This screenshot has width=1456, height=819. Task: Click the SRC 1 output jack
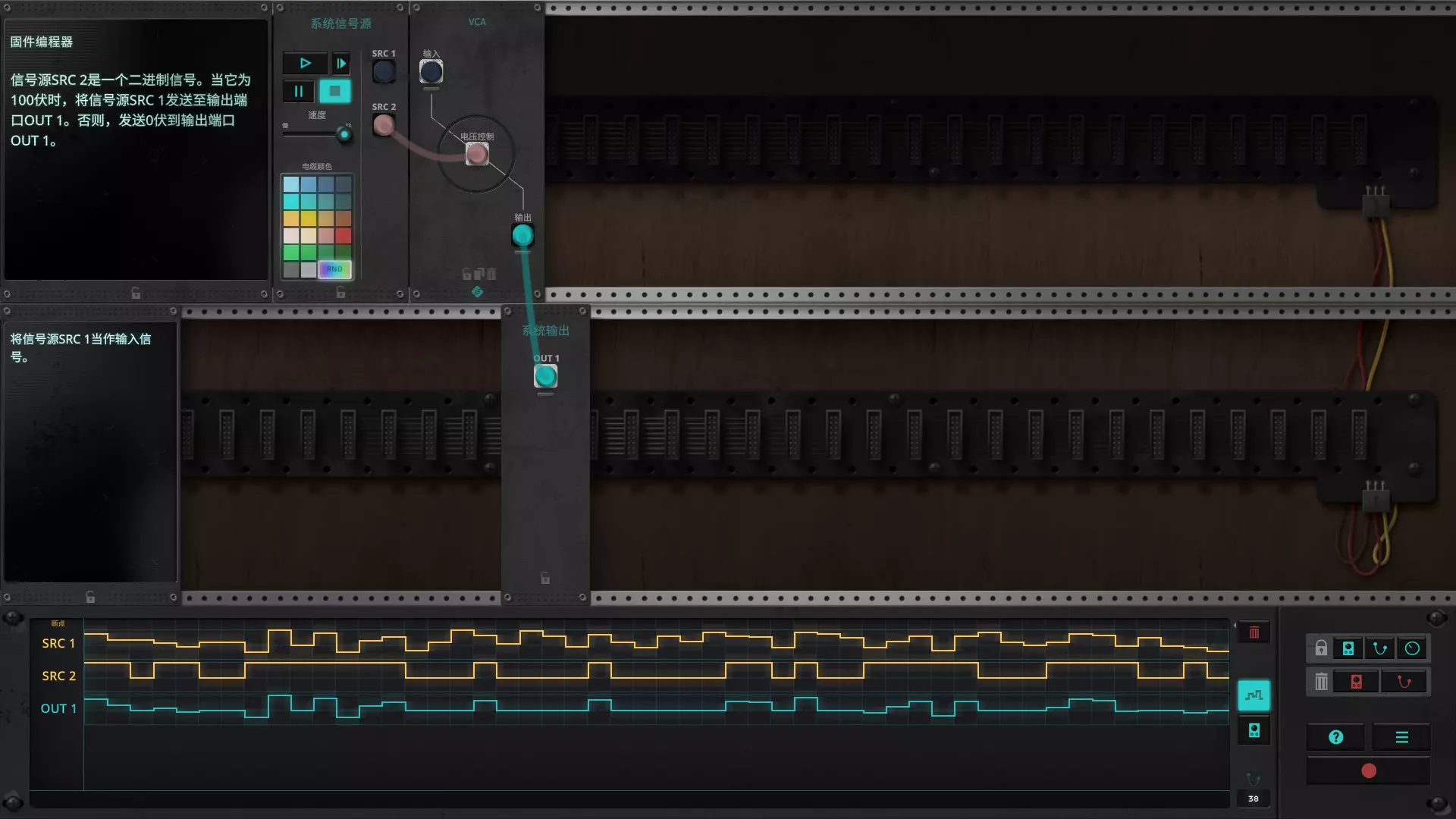(x=384, y=72)
